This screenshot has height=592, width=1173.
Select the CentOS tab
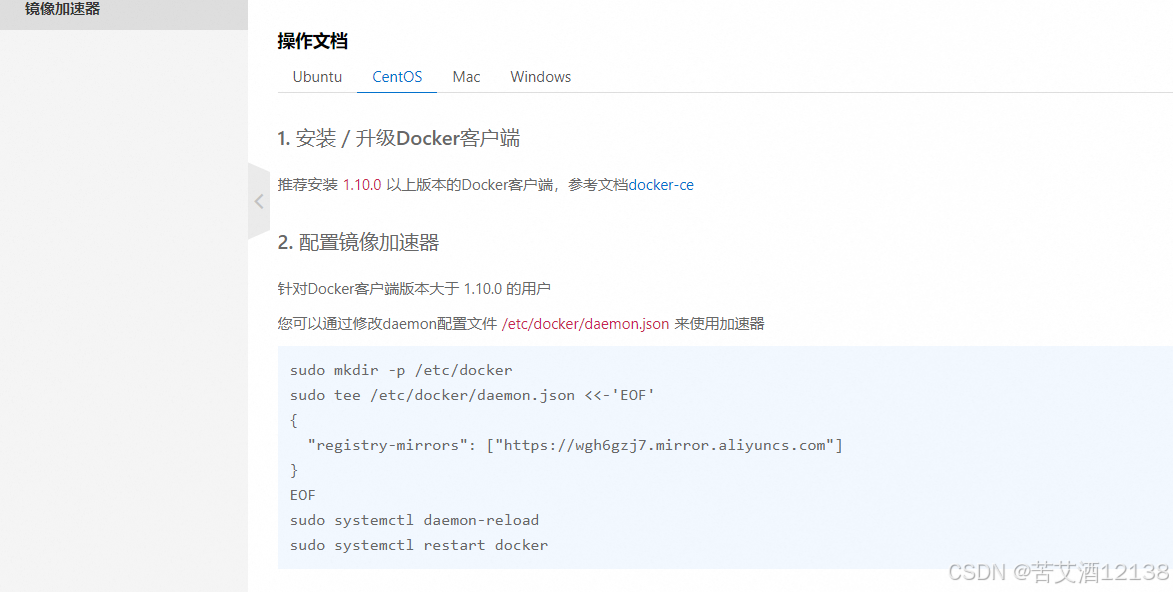(x=396, y=76)
